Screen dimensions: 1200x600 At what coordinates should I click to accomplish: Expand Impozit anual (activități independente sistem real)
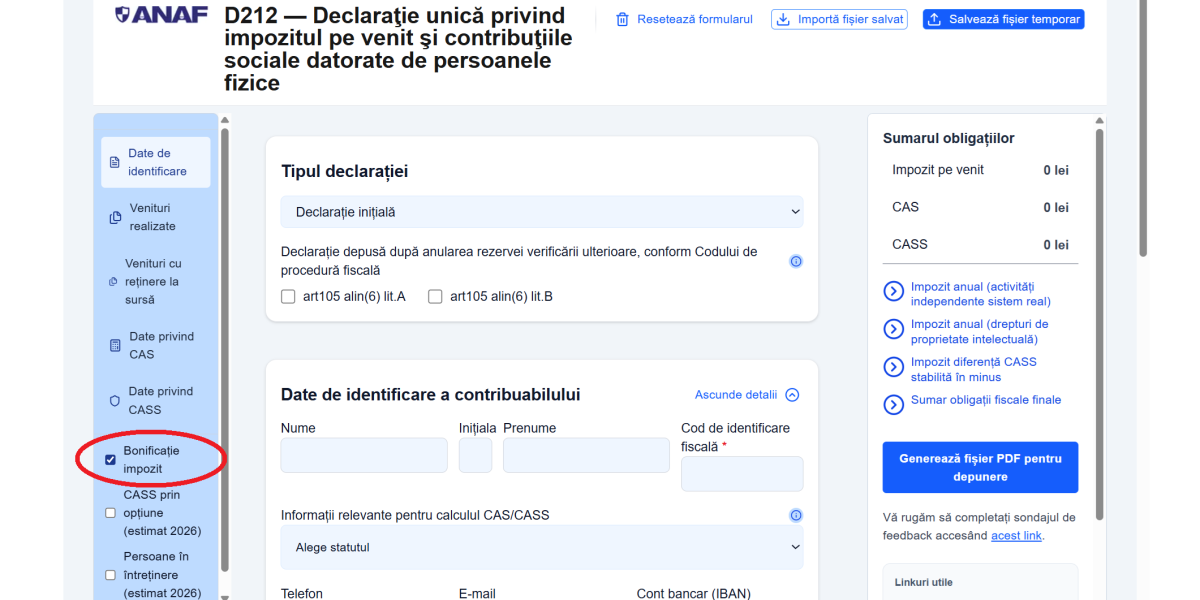[893, 291]
